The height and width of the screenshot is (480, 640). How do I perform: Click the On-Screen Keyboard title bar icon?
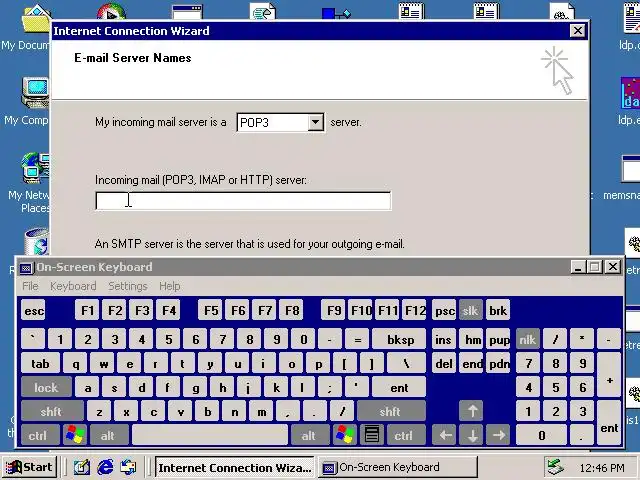[26, 268]
